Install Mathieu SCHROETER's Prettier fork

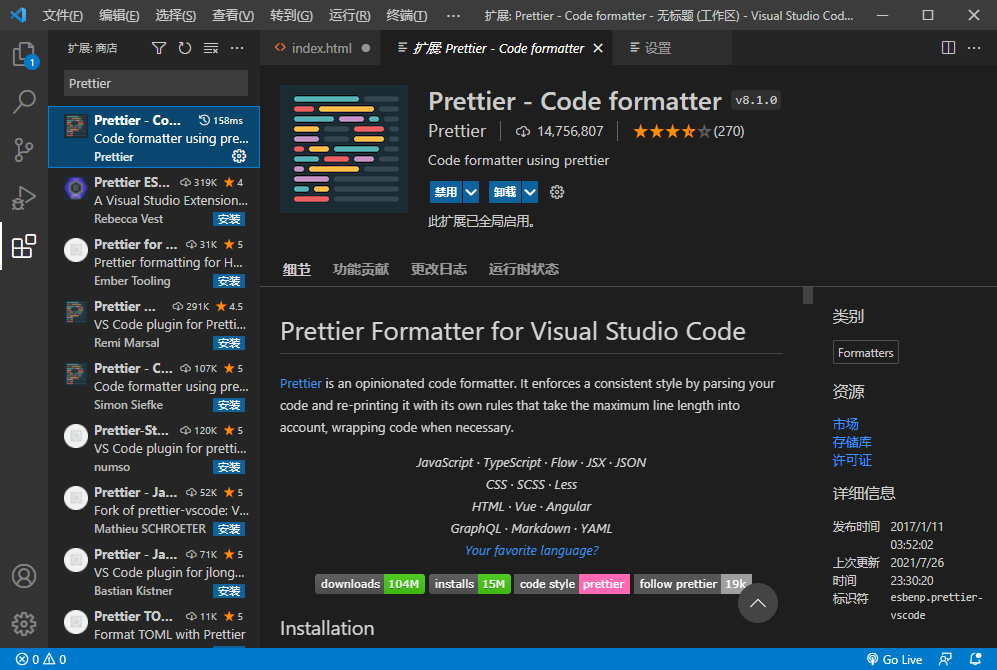tap(229, 529)
